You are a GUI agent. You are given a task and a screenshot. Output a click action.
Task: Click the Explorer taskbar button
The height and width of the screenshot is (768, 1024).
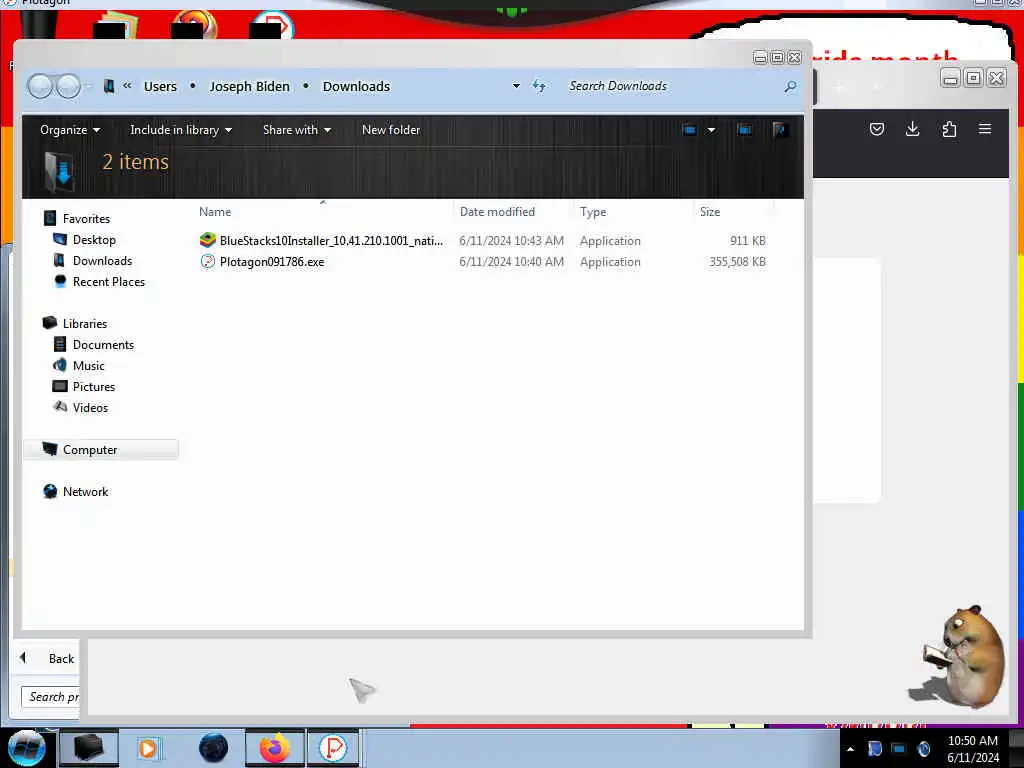[x=89, y=748]
